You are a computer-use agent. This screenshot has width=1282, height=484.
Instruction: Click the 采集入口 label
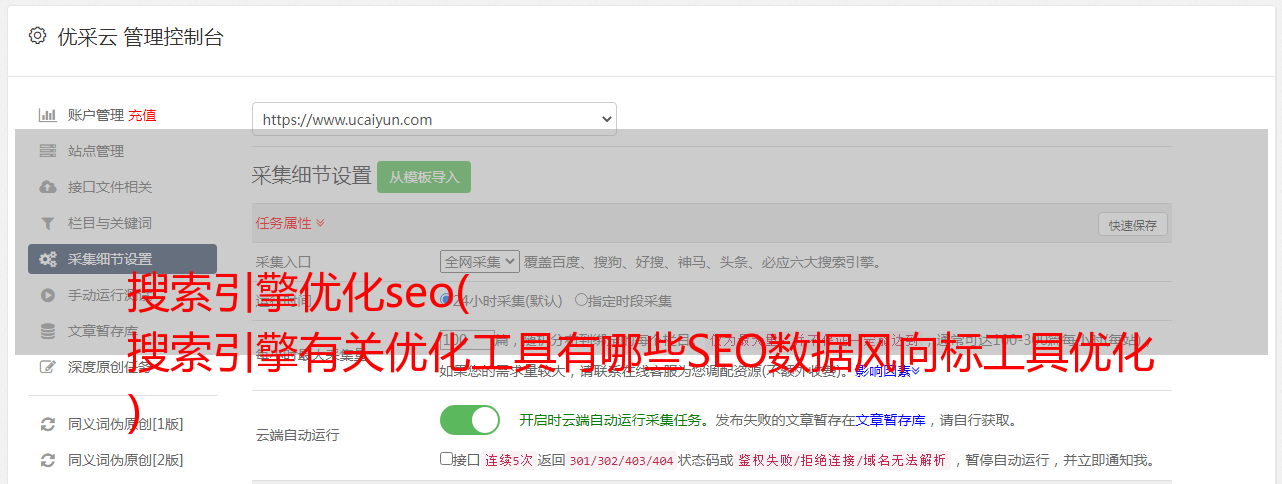point(284,262)
